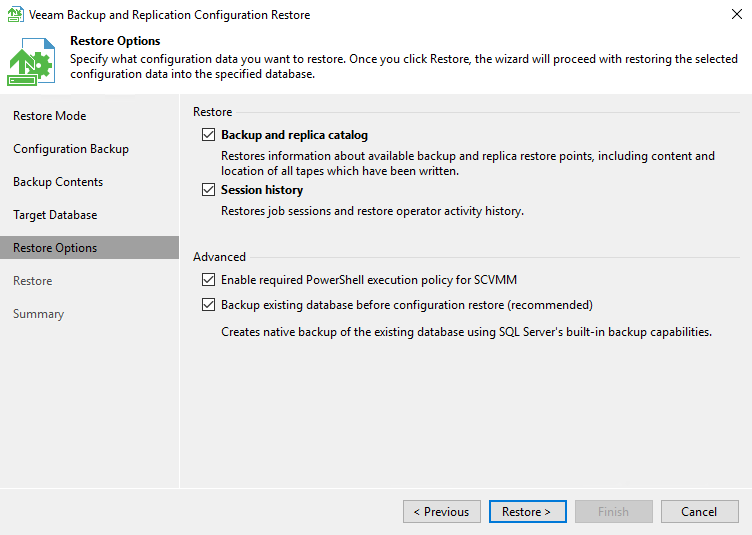This screenshot has width=752, height=535.
Task: Click the window title bar text
Action: [x=168, y=15]
